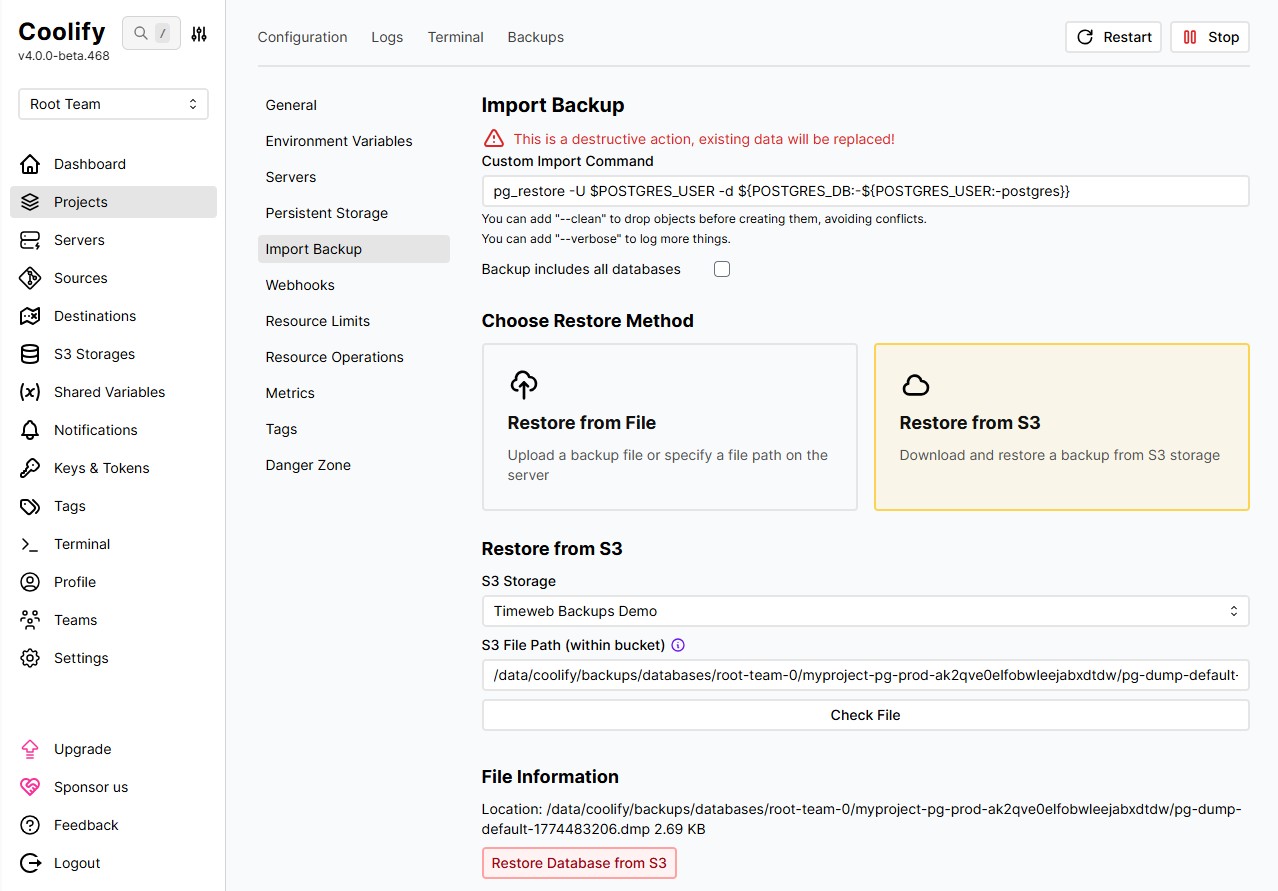The image size is (1278, 891).
Task: Click the S3 Storages database icon
Action: [x=30, y=354]
